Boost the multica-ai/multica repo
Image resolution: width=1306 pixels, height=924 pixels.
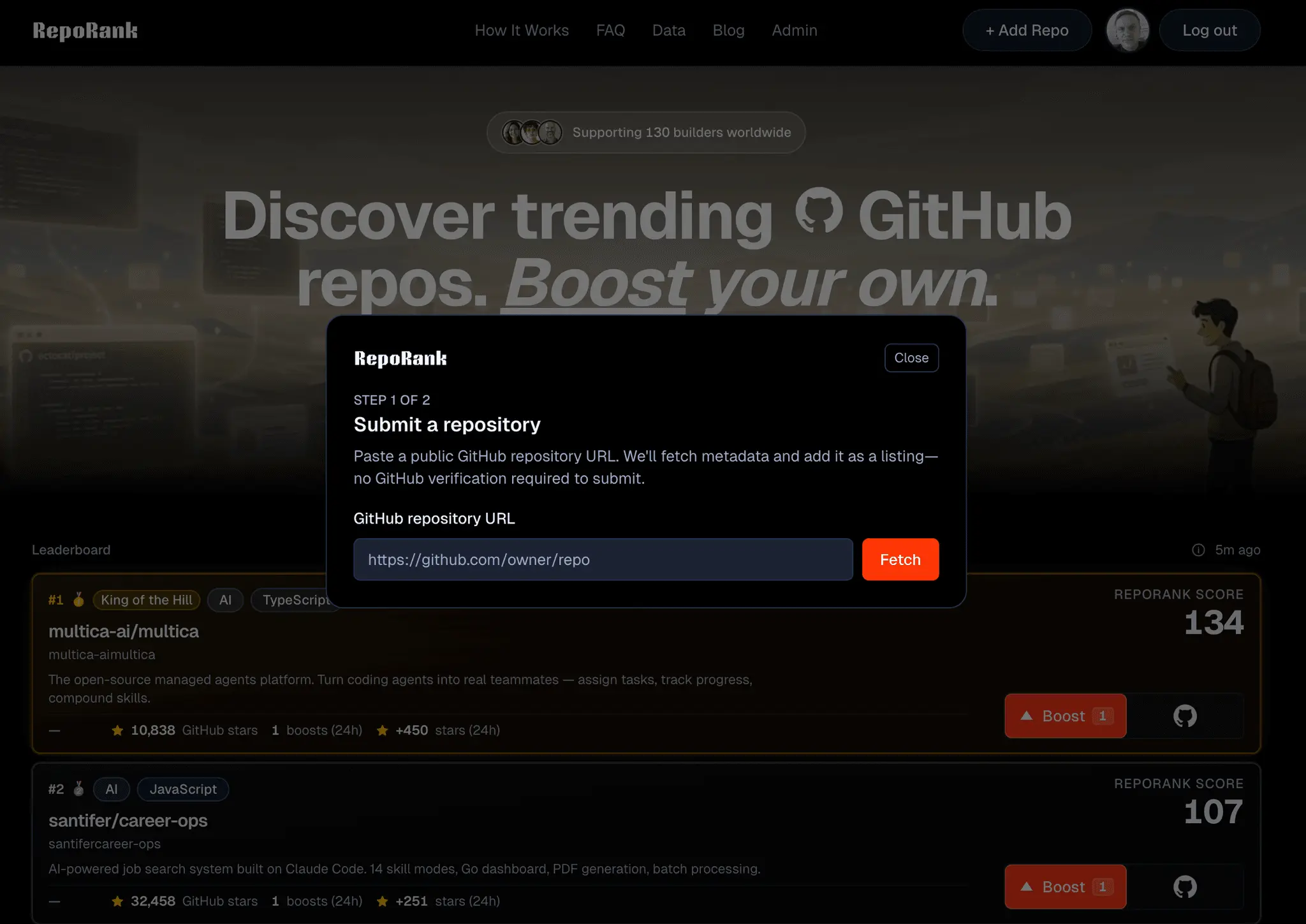tap(1066, 716)
